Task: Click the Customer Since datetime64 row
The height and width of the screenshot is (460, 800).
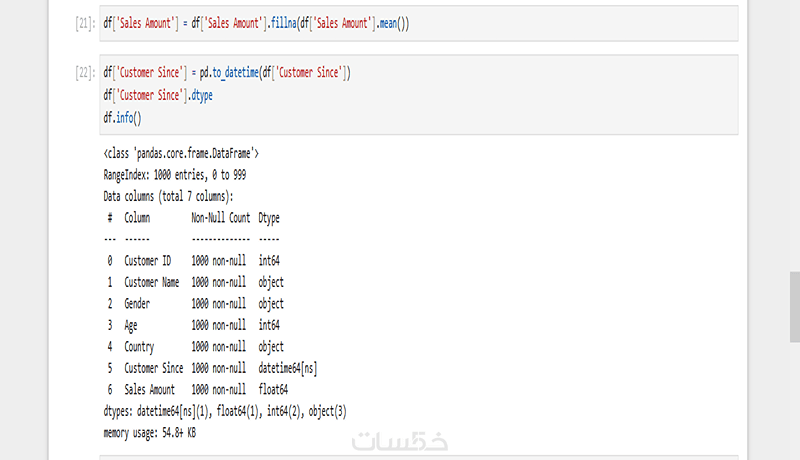Action: click(x=212, y=368)
